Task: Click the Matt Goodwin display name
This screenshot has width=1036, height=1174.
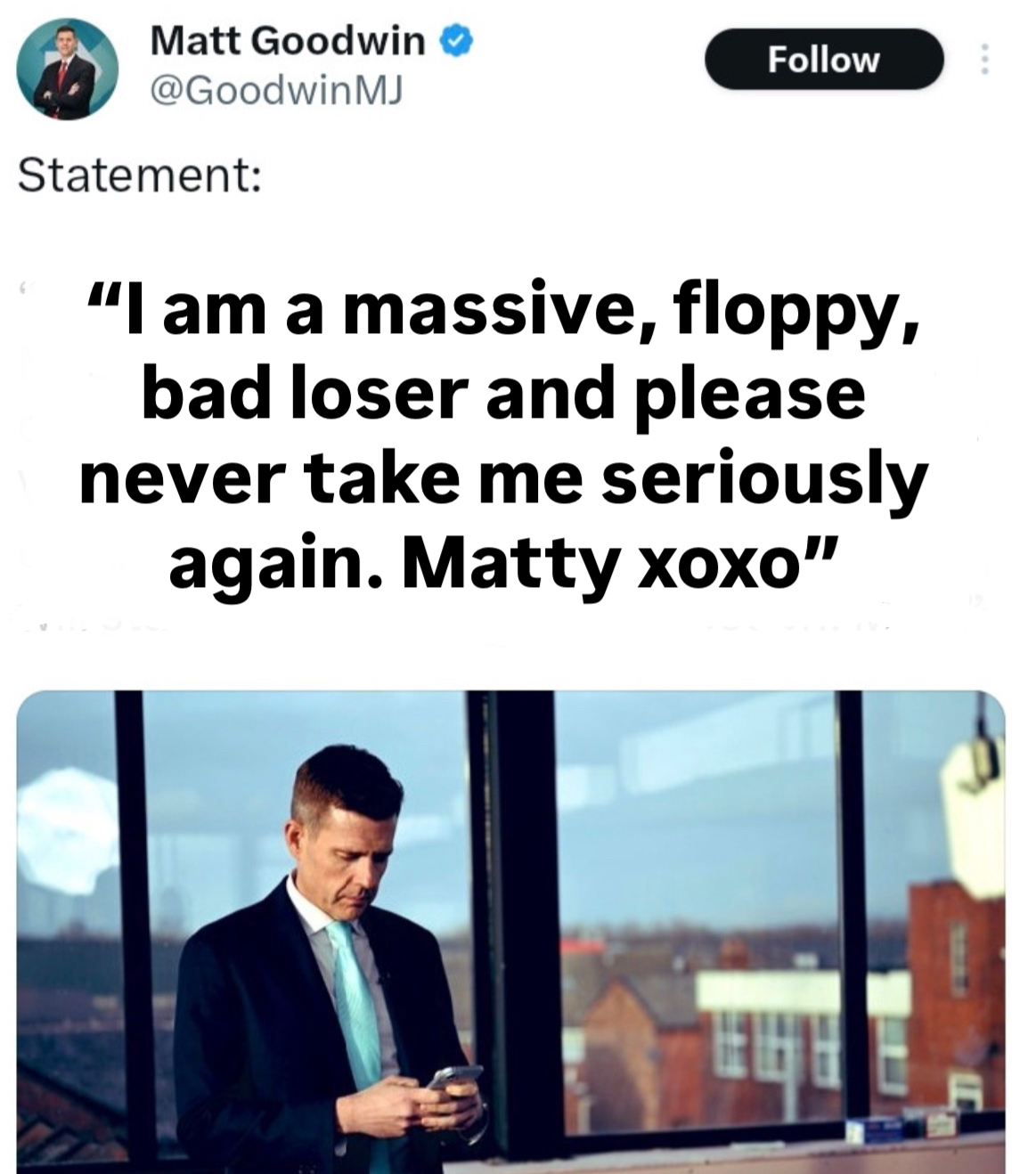Action: [x=288, y=41]
